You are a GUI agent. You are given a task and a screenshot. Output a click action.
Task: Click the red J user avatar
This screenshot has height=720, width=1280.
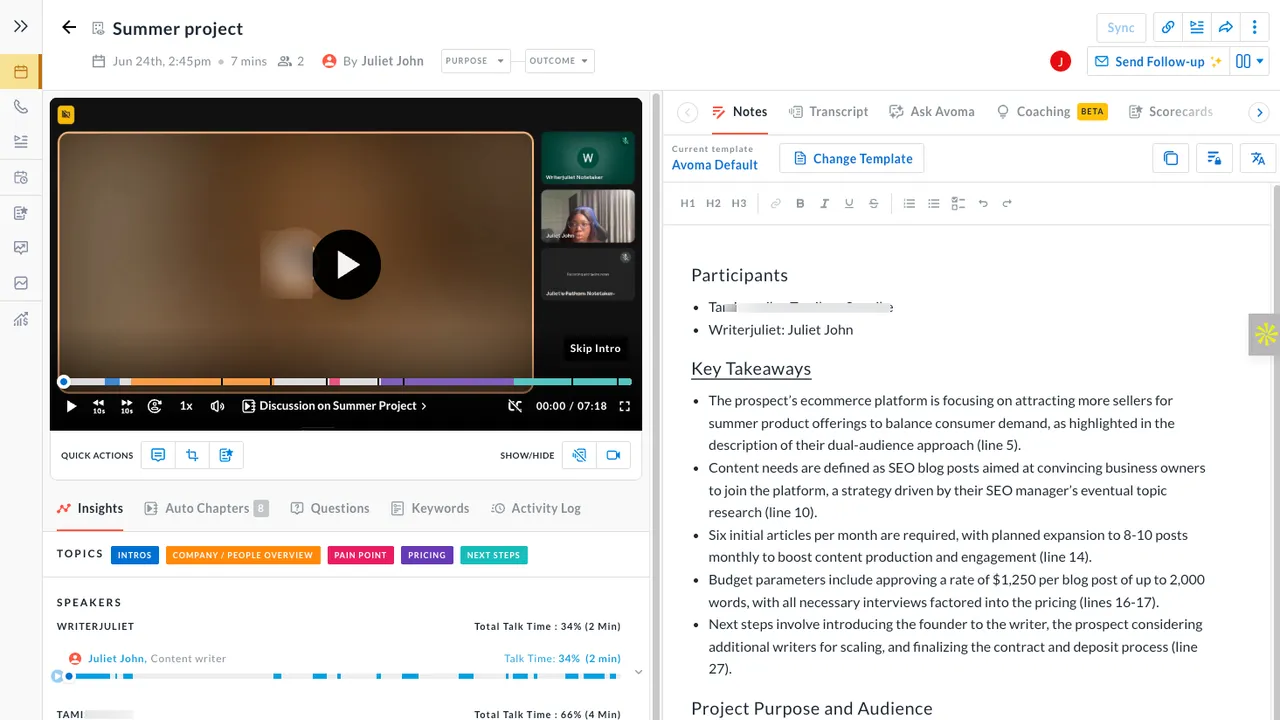click(1061, 61)
